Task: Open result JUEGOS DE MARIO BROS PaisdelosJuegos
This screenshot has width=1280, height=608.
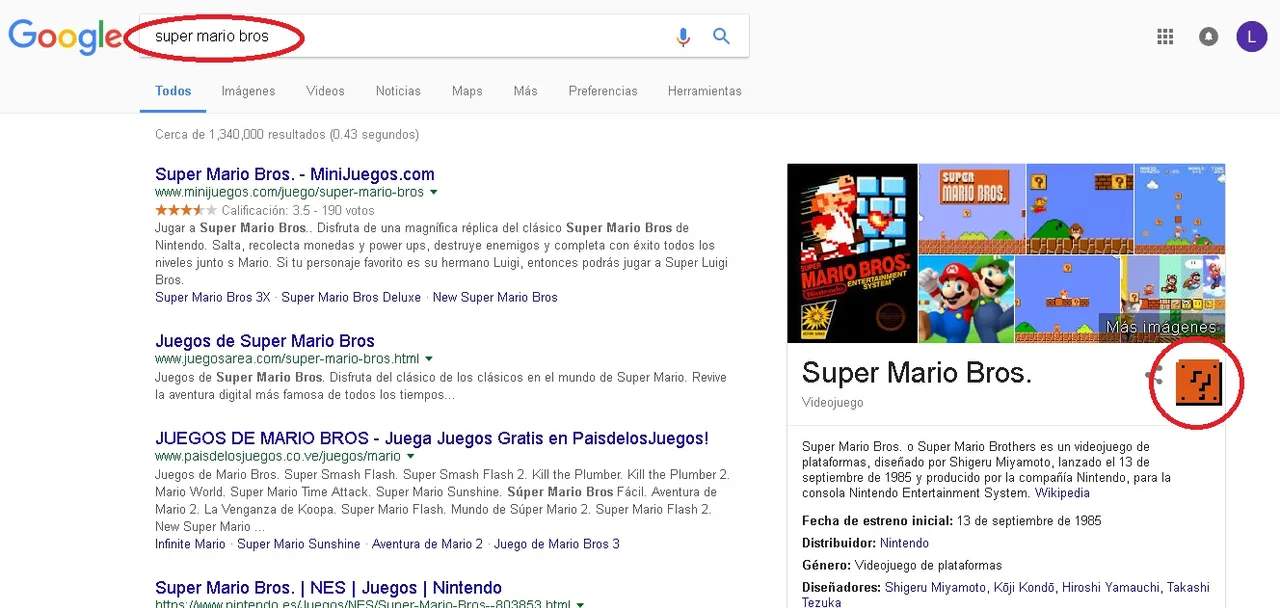Action: 432,438
